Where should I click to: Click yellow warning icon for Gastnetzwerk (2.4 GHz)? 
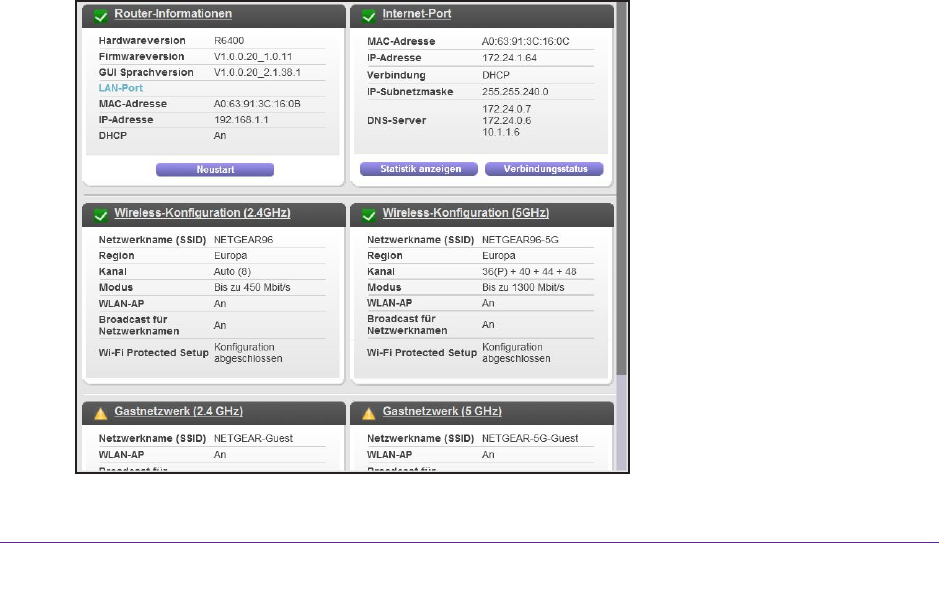click(x=99, y=412)
